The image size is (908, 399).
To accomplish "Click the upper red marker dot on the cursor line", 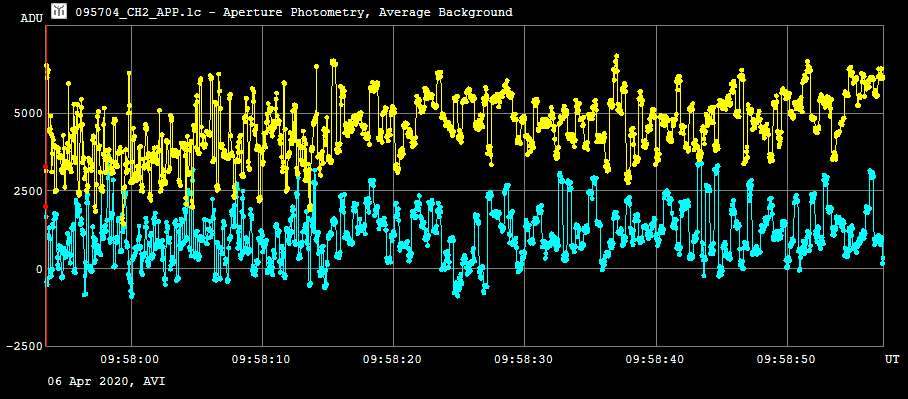I will point(45,167).
